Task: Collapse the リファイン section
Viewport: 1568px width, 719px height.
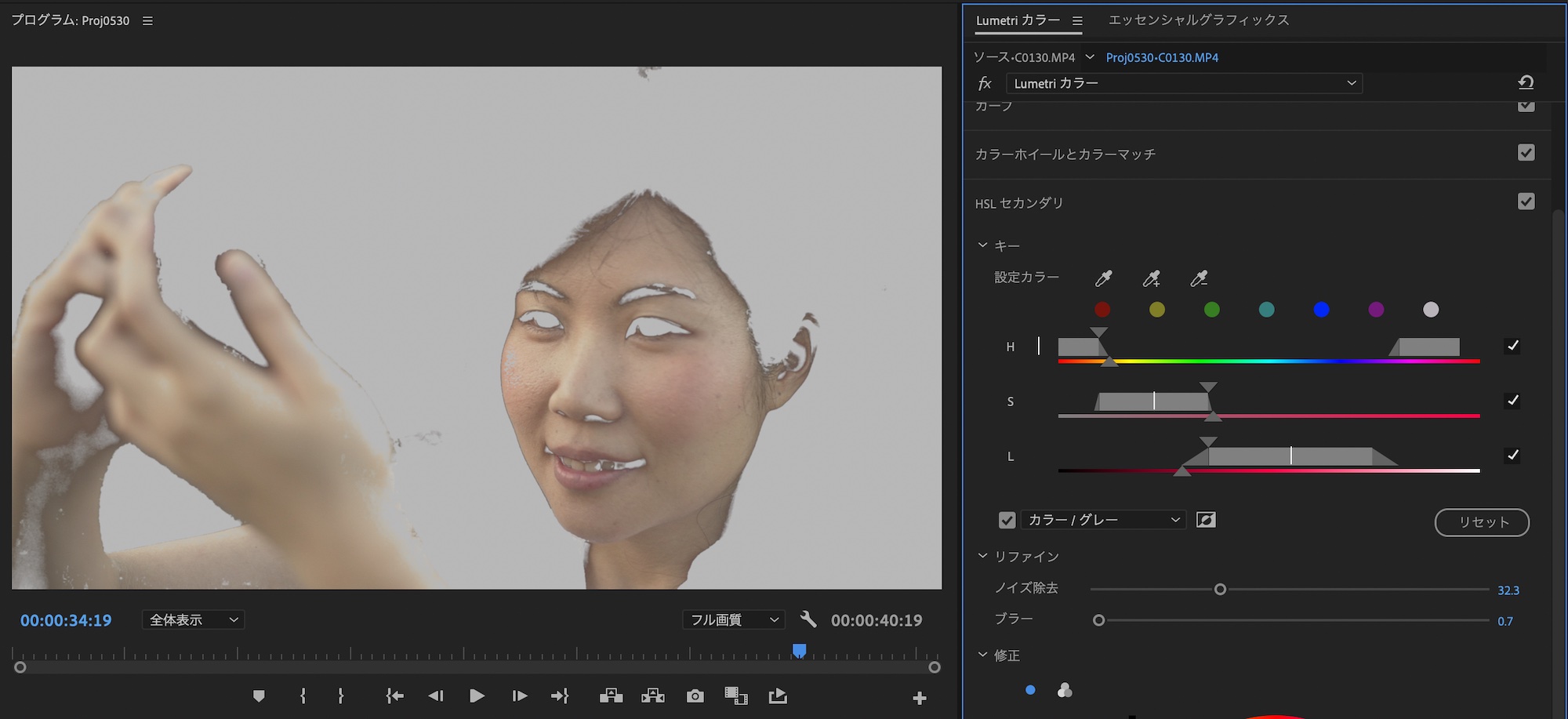Action: point(983,556)
